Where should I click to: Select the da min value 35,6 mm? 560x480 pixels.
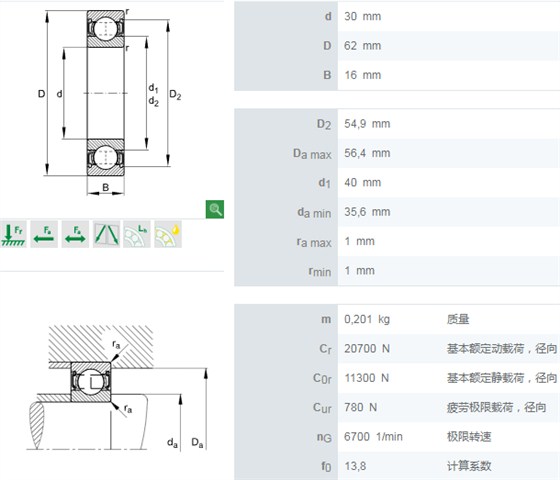367,212
